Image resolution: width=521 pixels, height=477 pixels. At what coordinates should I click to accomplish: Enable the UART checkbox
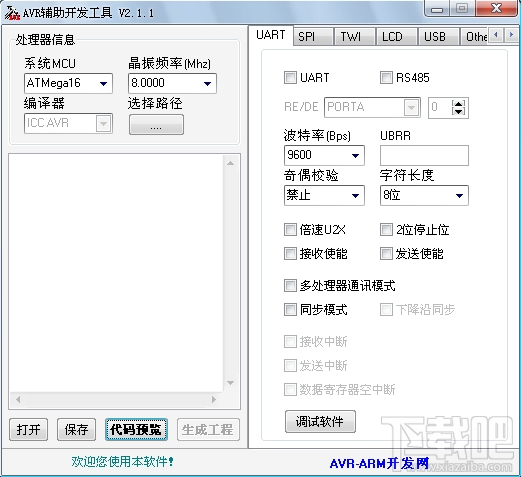(290, 78)
